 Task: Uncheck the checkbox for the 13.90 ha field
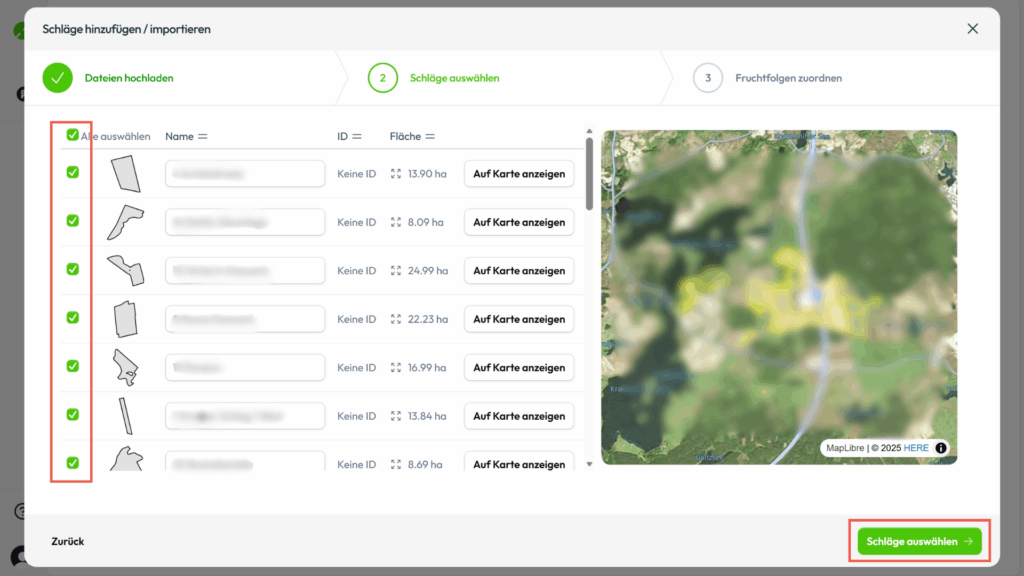pos(72,172)
